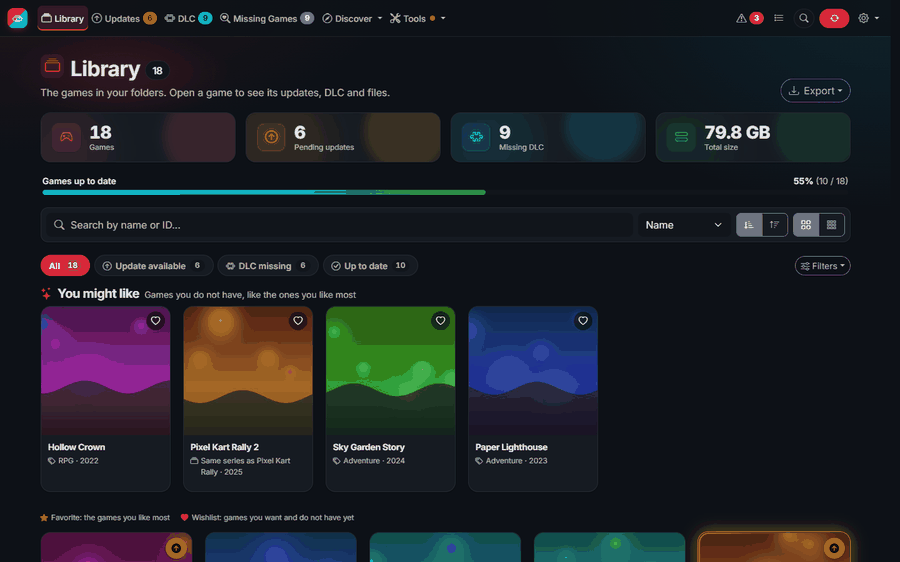Screen dimensions: 900x562
Task: Open the alerts warning icon with badge 3
Action: click(x=750, y=18)
